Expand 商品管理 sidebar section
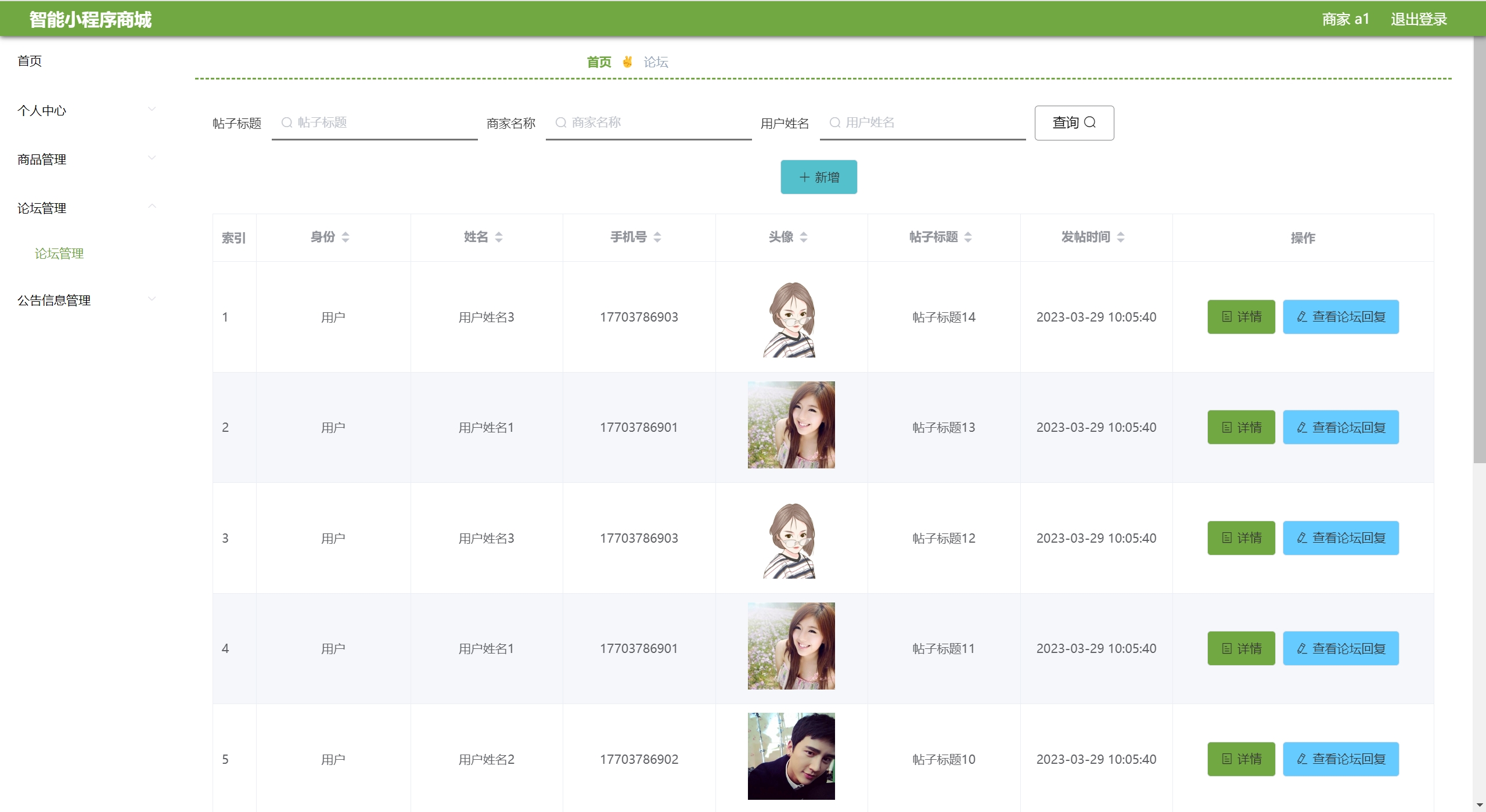 [152, 158]
